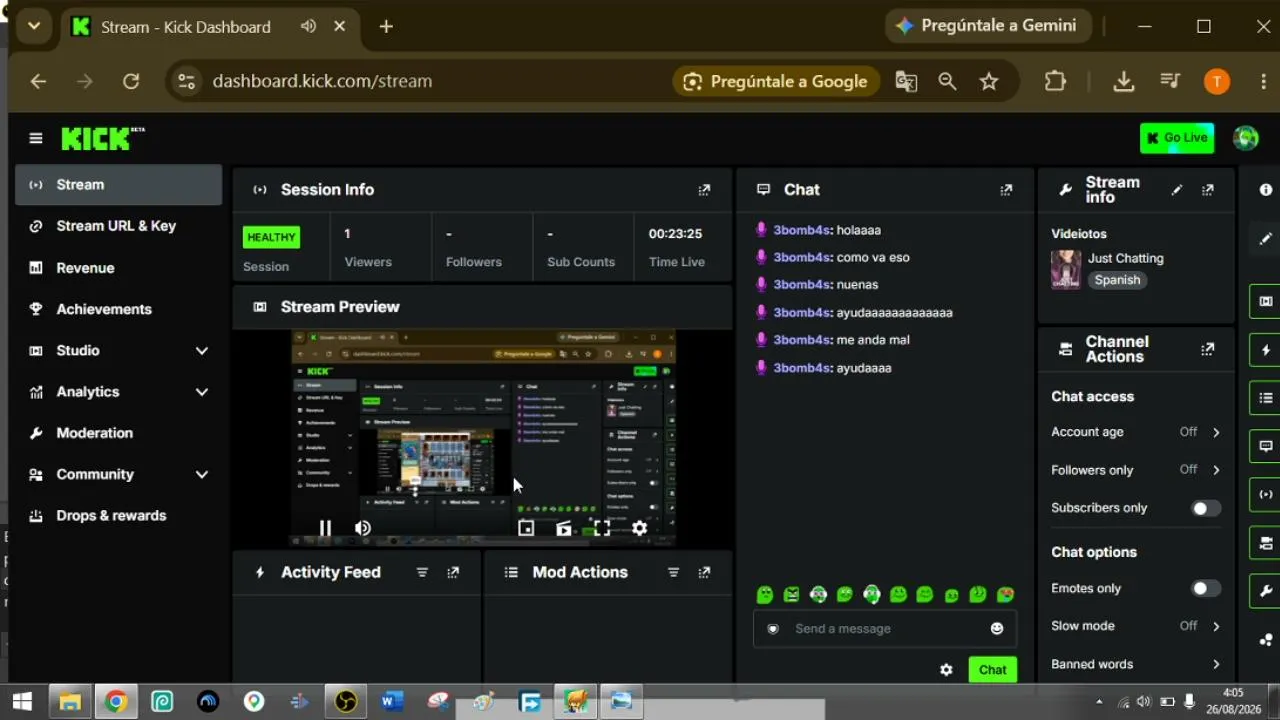Click the Just Chatting category thumbnail
The image size is (1280, 720).
coord(1066,269)
